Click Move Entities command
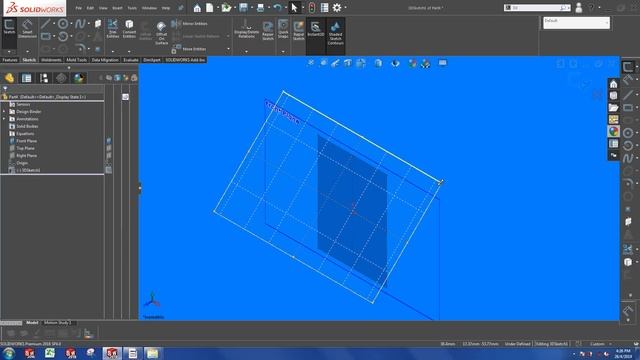640x360 pixels. point(189,49)
